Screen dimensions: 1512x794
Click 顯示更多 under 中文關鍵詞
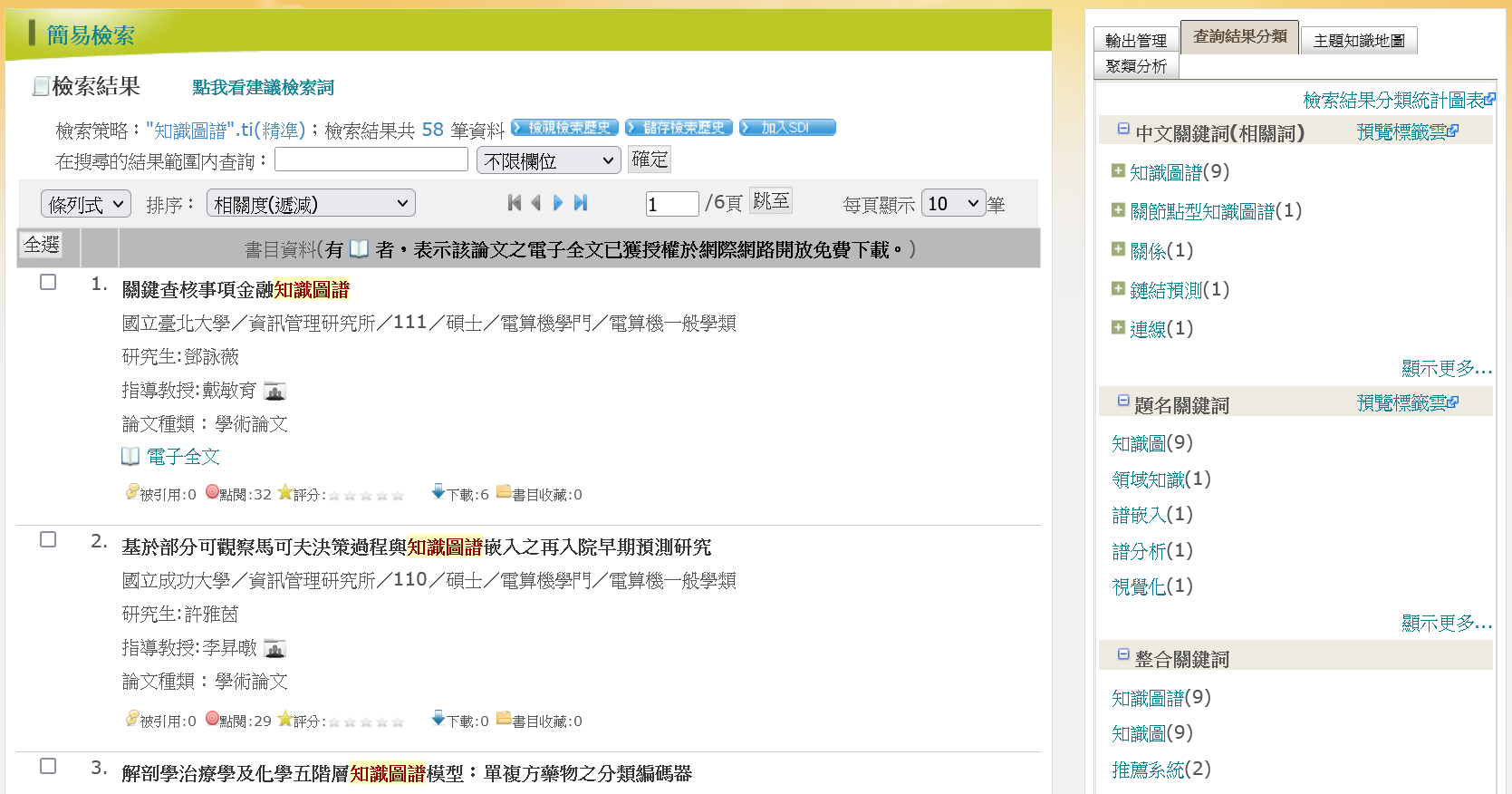(x=1446, y=368)
